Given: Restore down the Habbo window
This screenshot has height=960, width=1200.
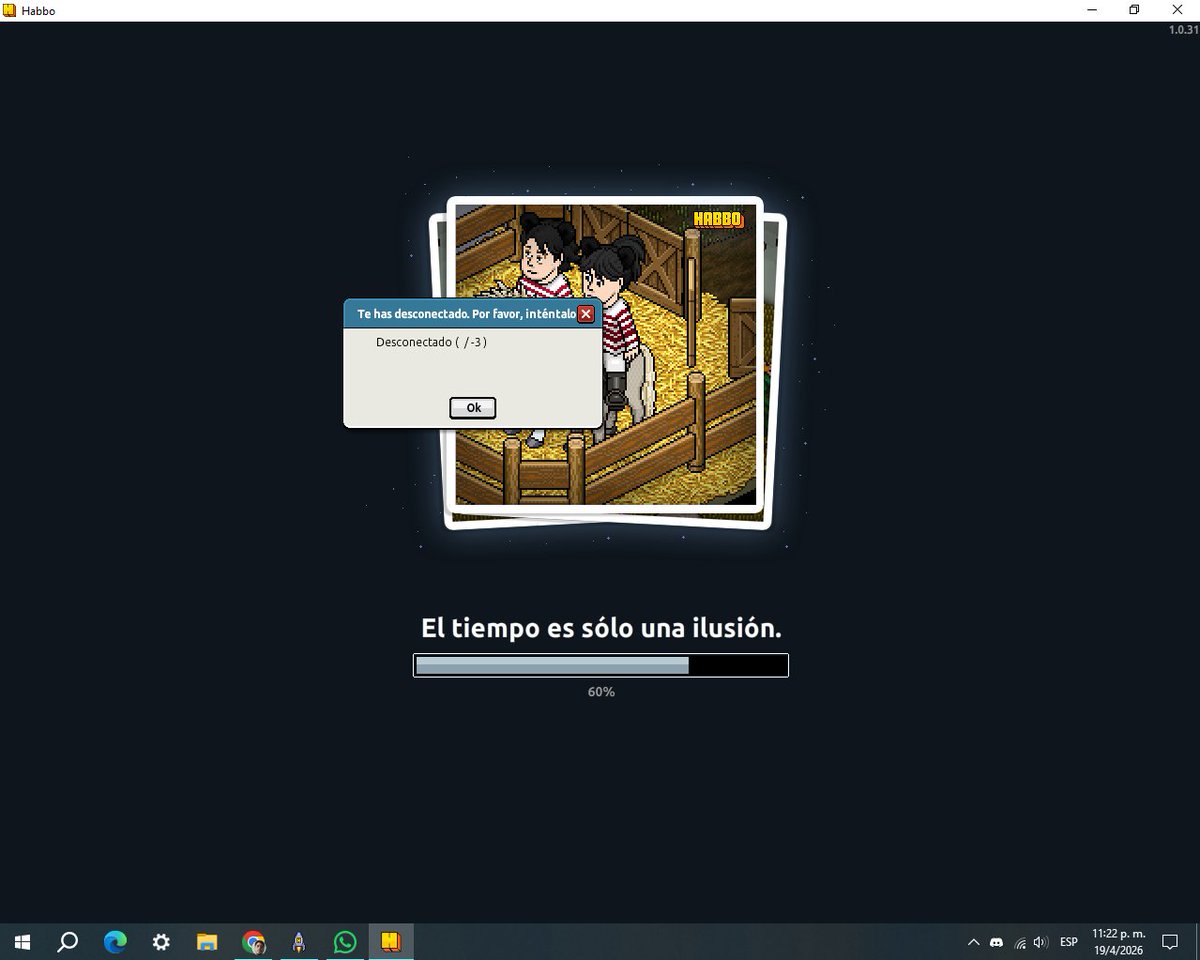Looking at the screenshot, I should 1134,10.
